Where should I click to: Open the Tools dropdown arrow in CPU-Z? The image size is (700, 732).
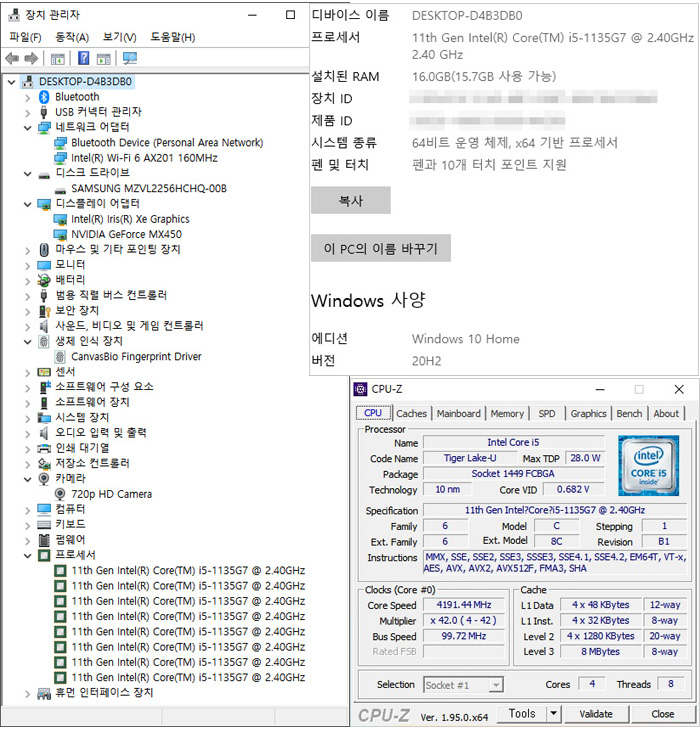point(553,713)
